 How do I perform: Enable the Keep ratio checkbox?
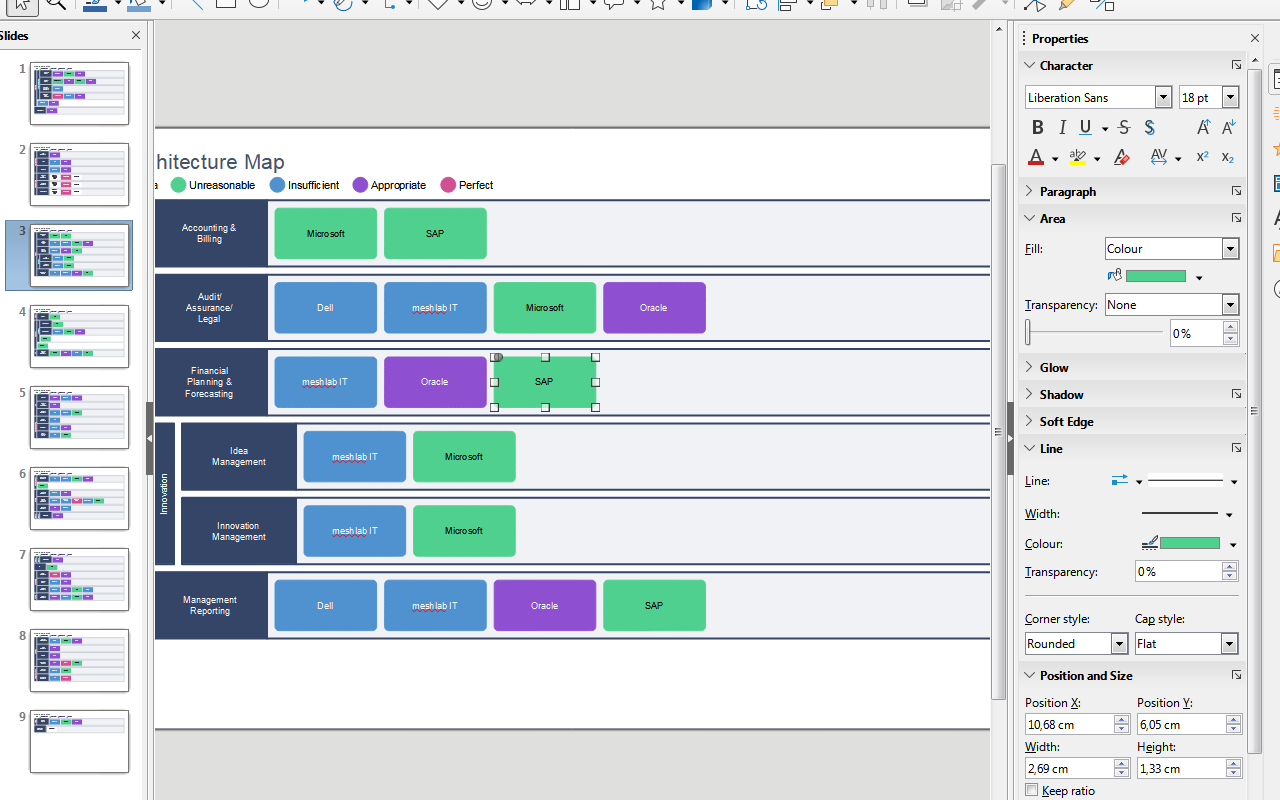1032,791
